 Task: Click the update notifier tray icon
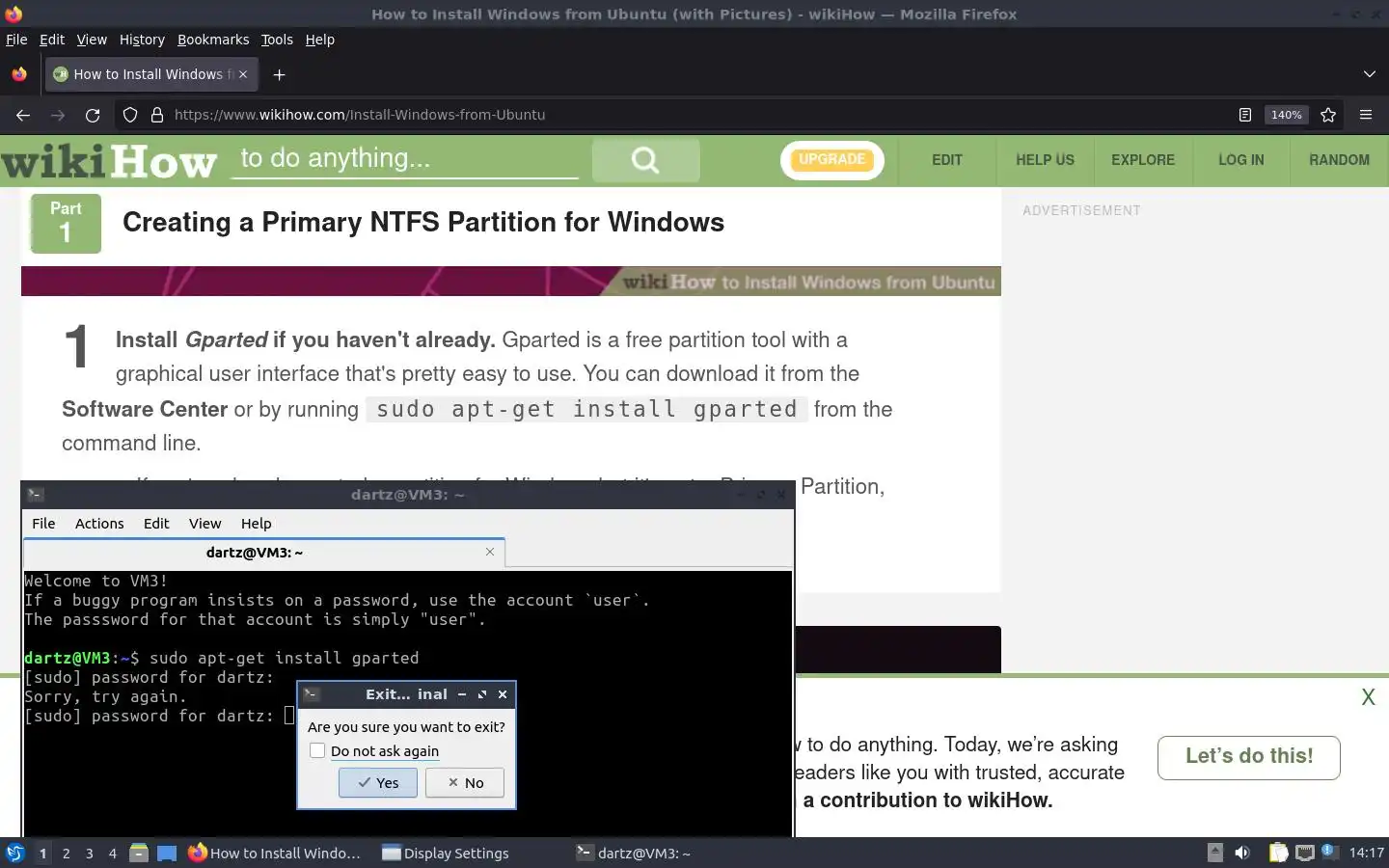point(1328,852)
